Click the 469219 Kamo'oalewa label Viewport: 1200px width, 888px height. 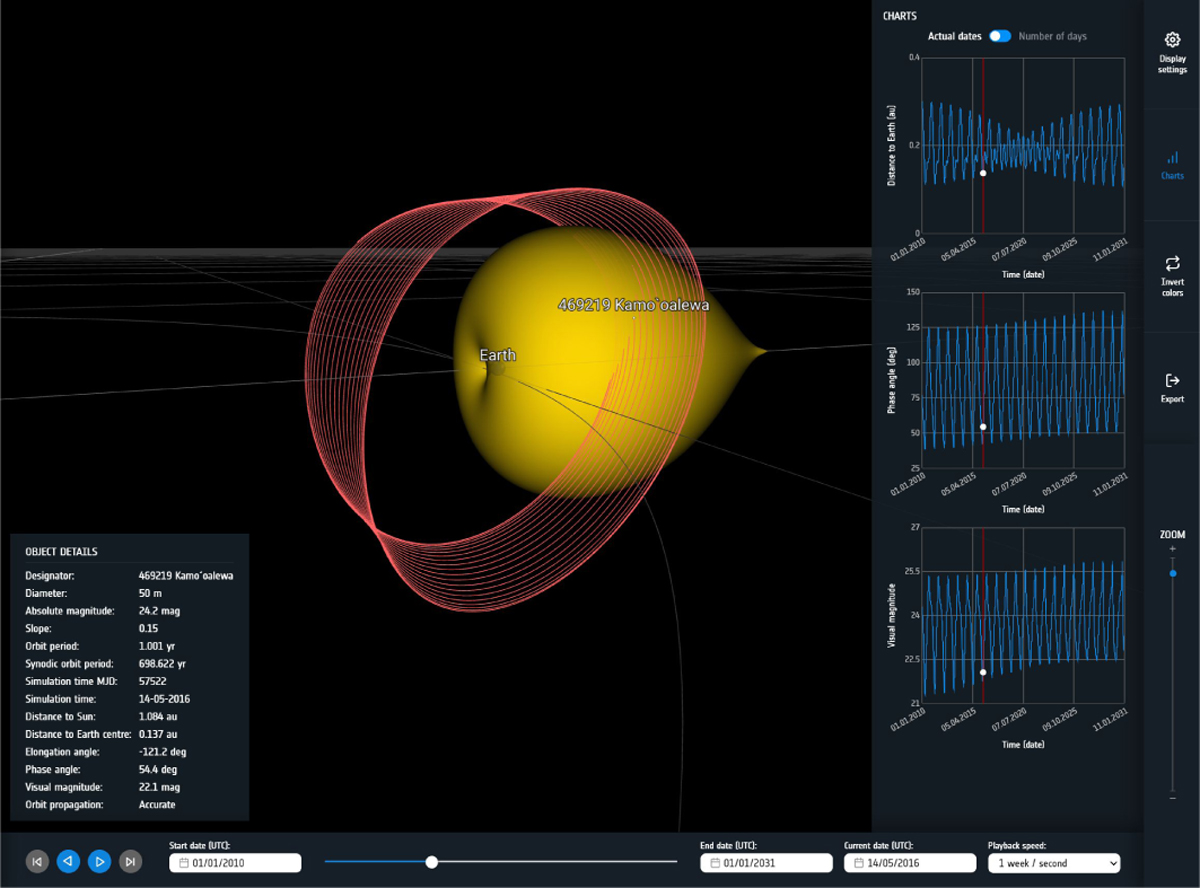click(x=632, y=303)
